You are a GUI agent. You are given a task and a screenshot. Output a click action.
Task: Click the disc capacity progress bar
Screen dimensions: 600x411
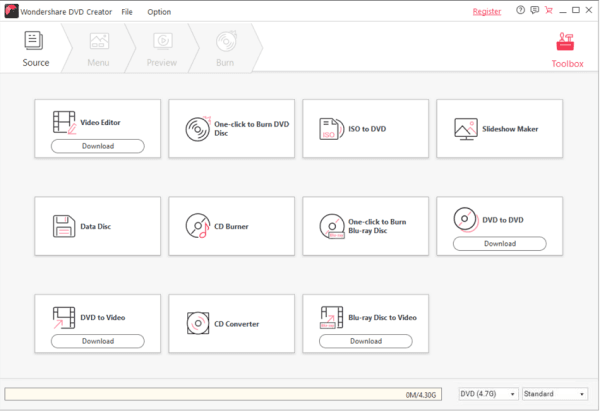(x=223, y=394)
